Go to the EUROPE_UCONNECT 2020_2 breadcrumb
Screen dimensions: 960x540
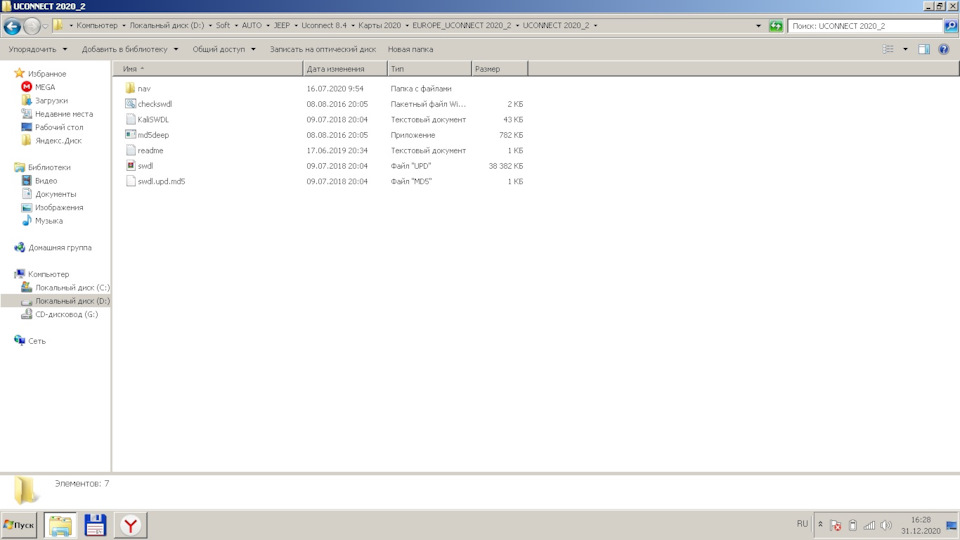(462, 26)
